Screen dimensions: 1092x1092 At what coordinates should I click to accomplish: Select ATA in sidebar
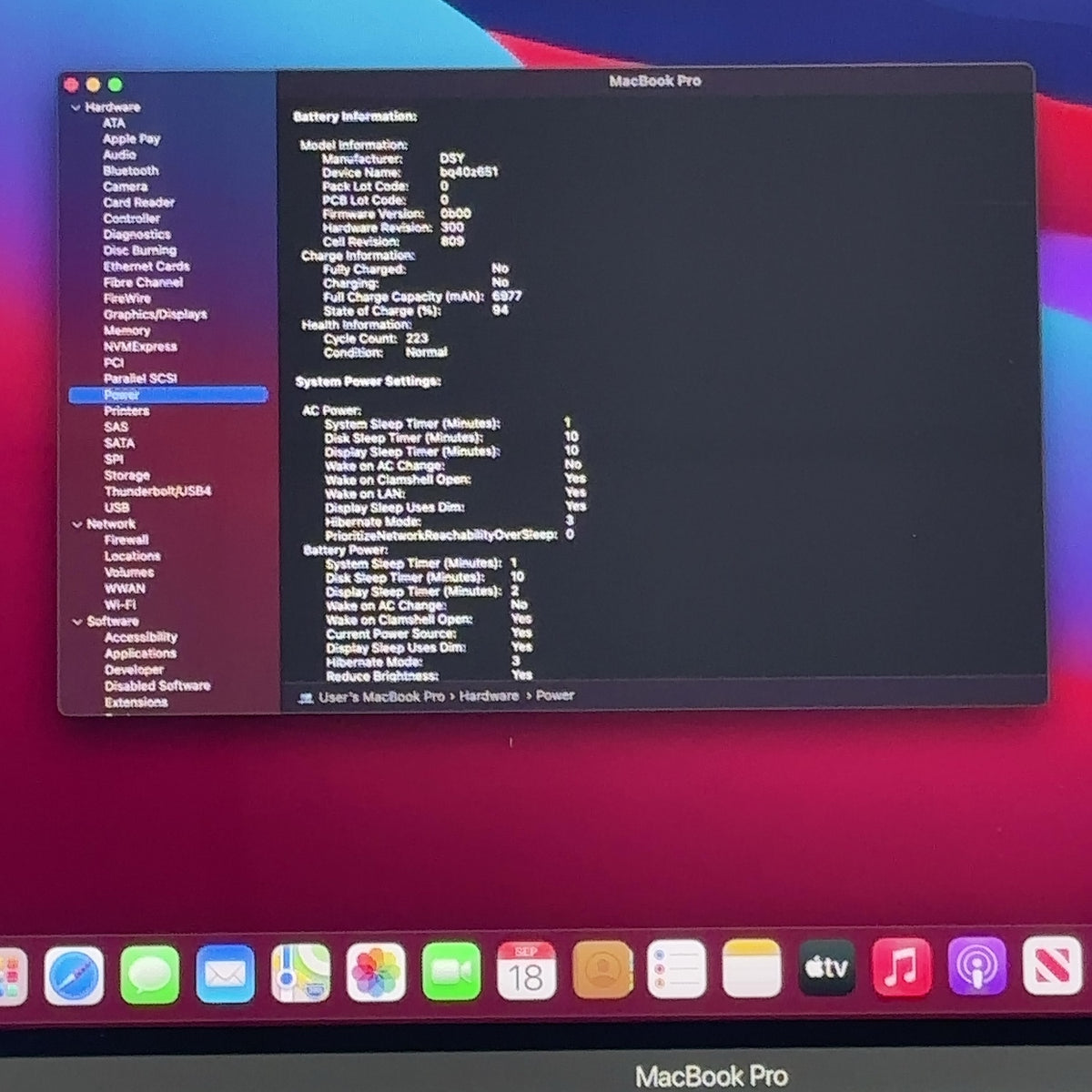point(114,123)
